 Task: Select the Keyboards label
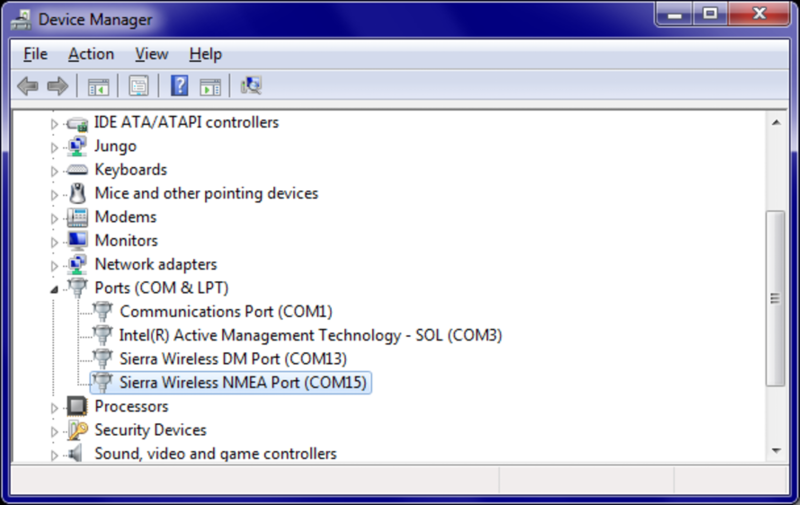click(131, 170)
